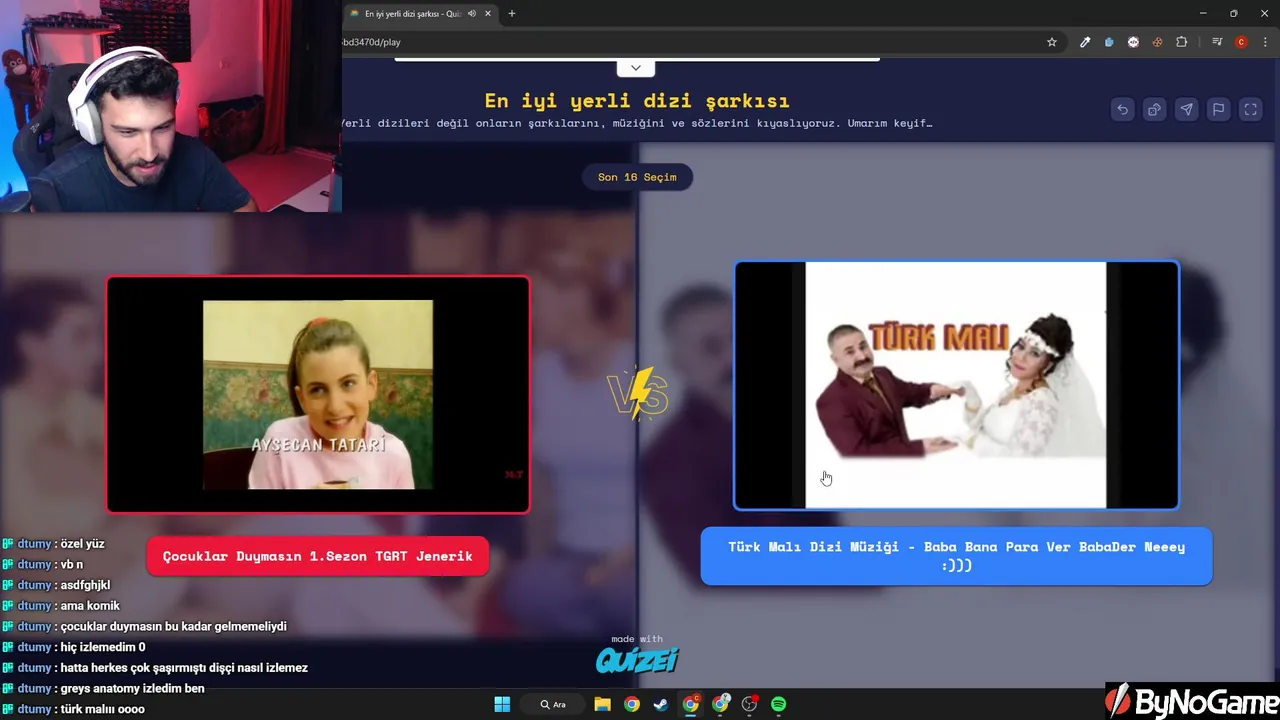Open the active Chrome with 'C' badge

coord(691,704)
